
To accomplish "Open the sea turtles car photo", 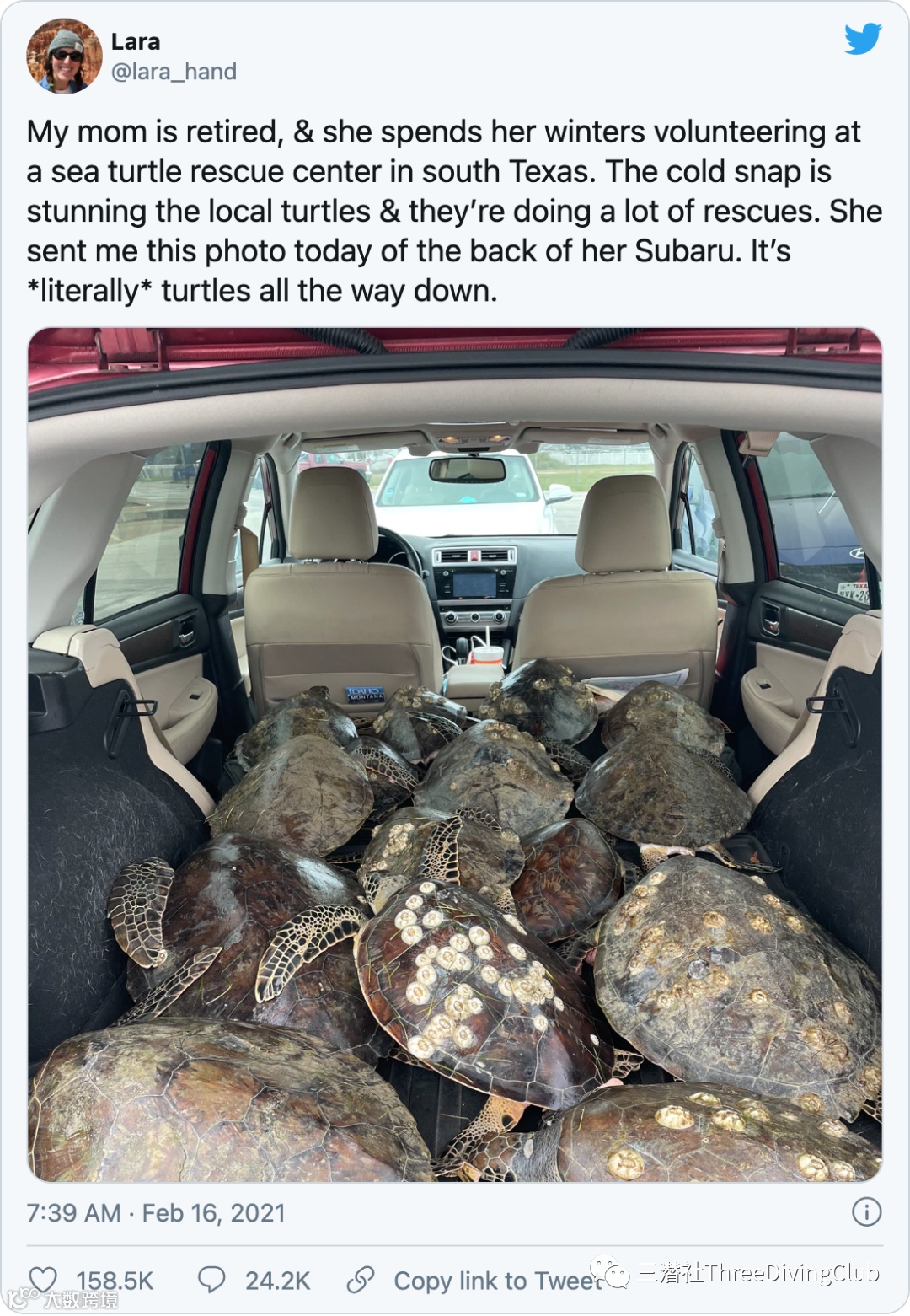I will pyautogui.click(x=455, y=755).
